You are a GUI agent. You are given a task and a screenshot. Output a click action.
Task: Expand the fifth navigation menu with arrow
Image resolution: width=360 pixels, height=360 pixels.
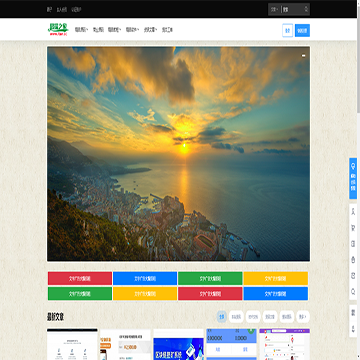(151, 30)
